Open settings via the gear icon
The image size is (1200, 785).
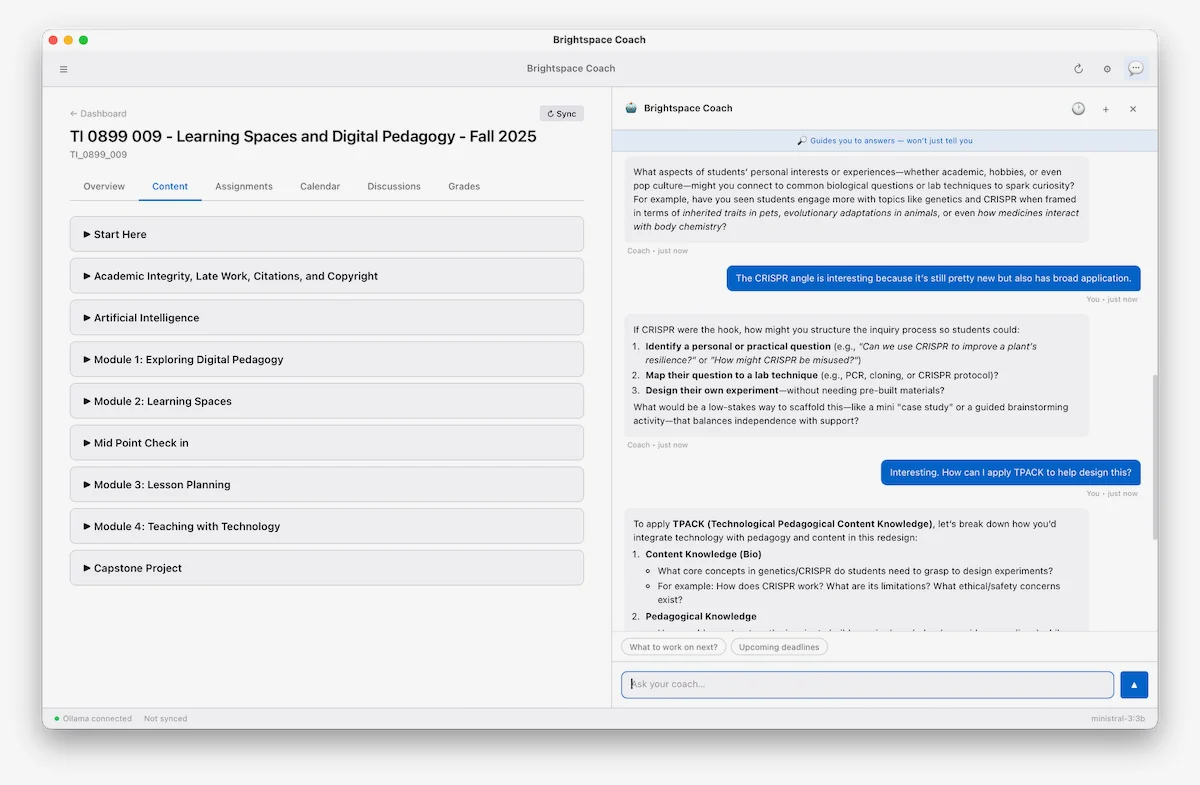click(1106, 69)
